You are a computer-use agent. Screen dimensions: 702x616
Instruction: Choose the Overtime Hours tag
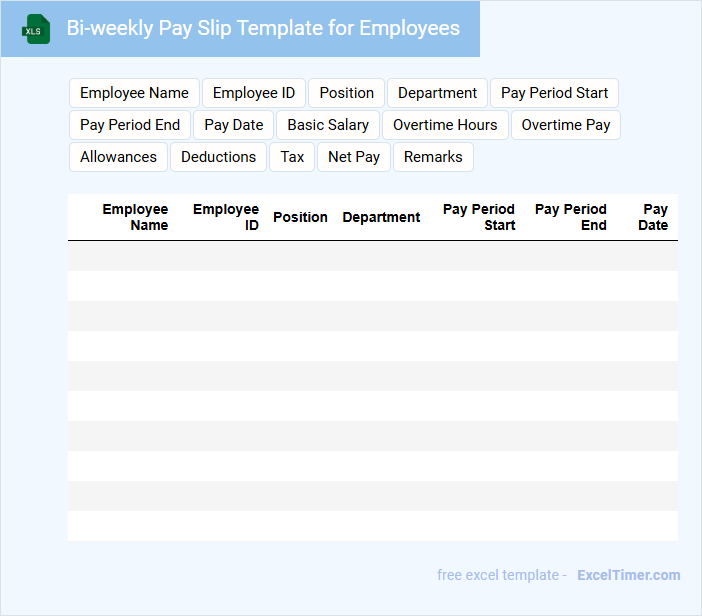tap(445, 125)
